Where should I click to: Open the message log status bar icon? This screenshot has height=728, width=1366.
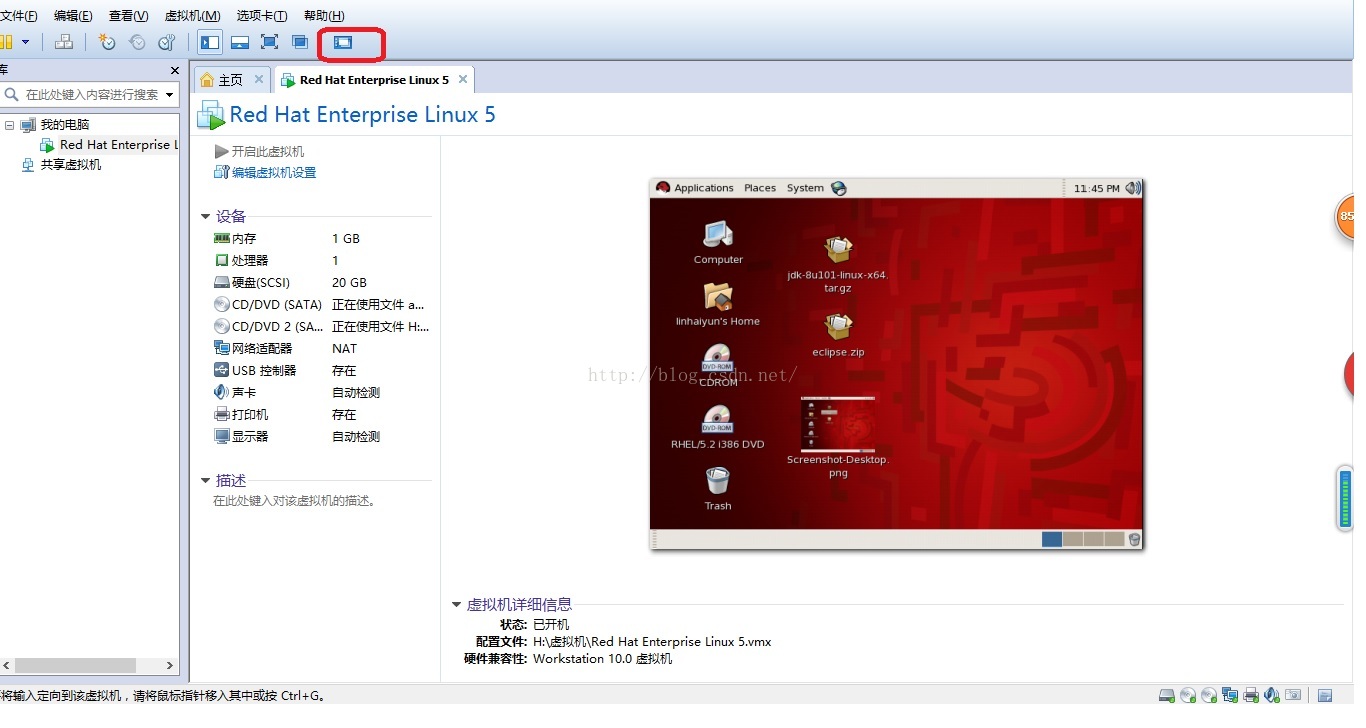[x=1325, y=695]
